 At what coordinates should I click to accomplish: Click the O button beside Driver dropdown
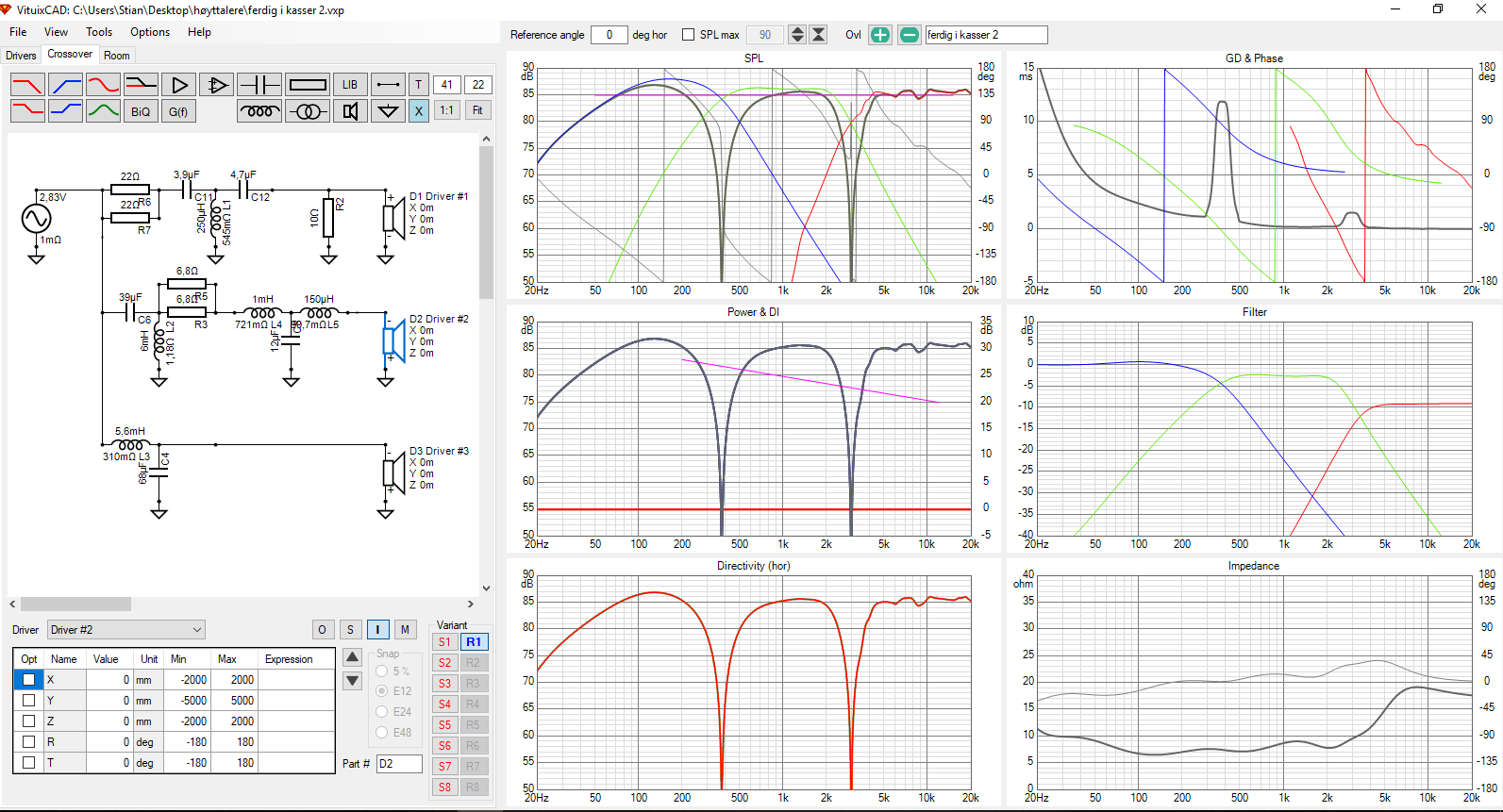click(x=323, y=630)
